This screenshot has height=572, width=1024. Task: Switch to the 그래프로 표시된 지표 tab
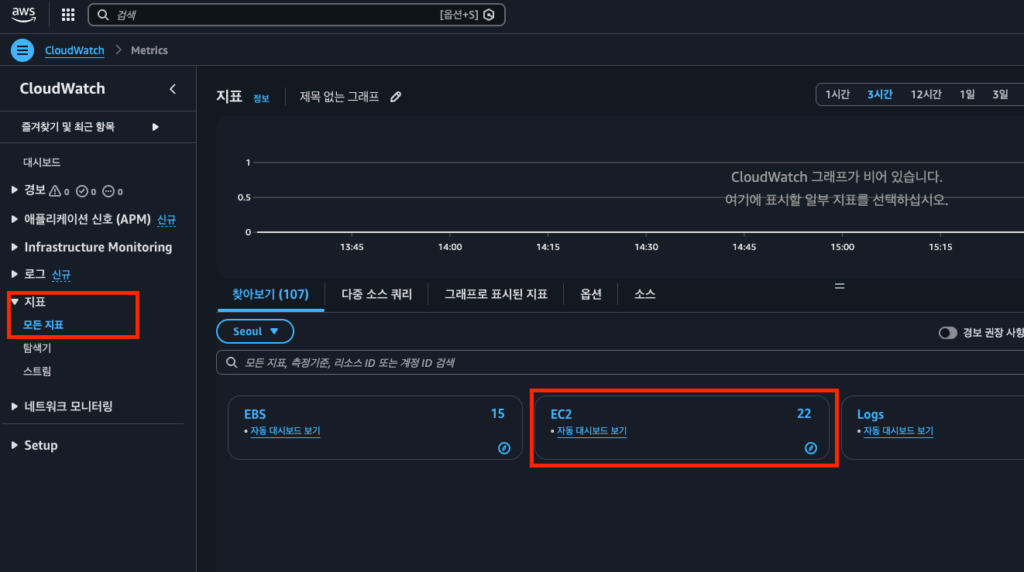[496, 294]
